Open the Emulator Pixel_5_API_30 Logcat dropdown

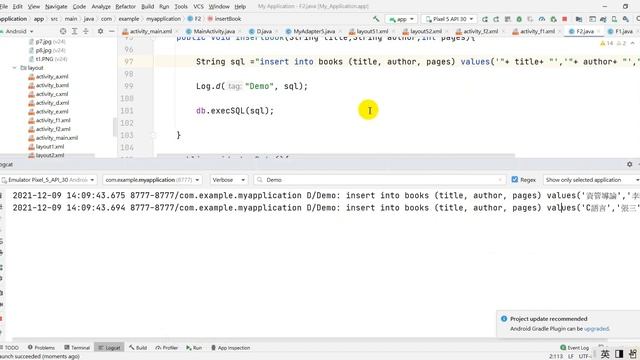tap(48, 180)
